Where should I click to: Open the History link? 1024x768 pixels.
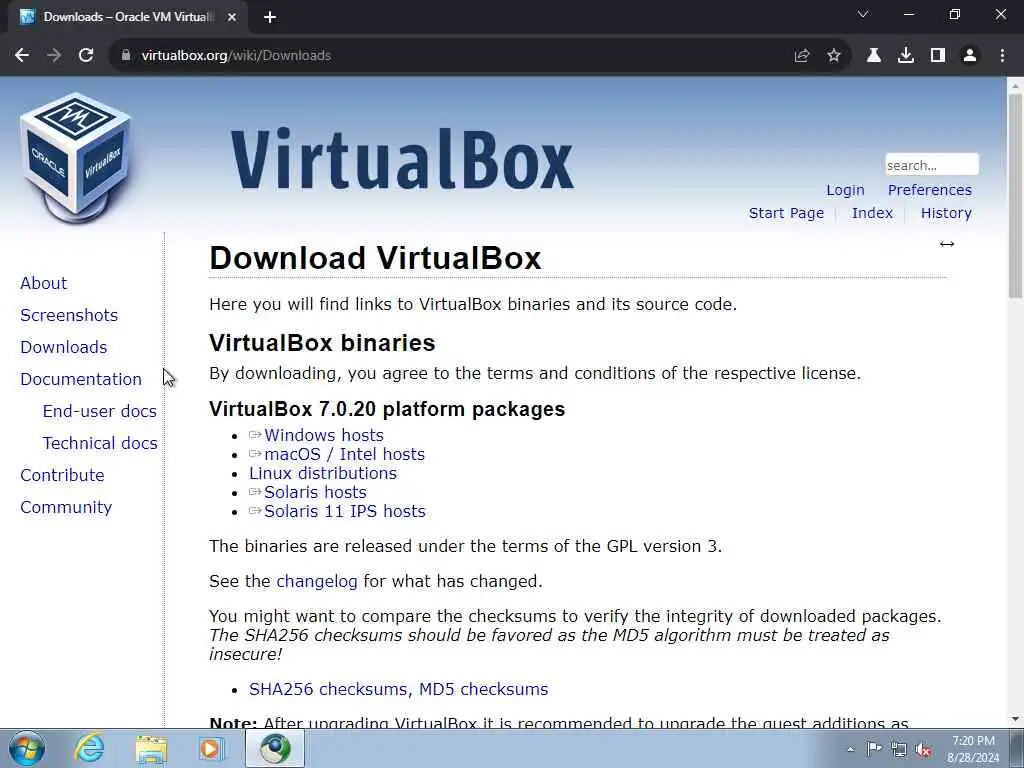[x=946, y=213]
